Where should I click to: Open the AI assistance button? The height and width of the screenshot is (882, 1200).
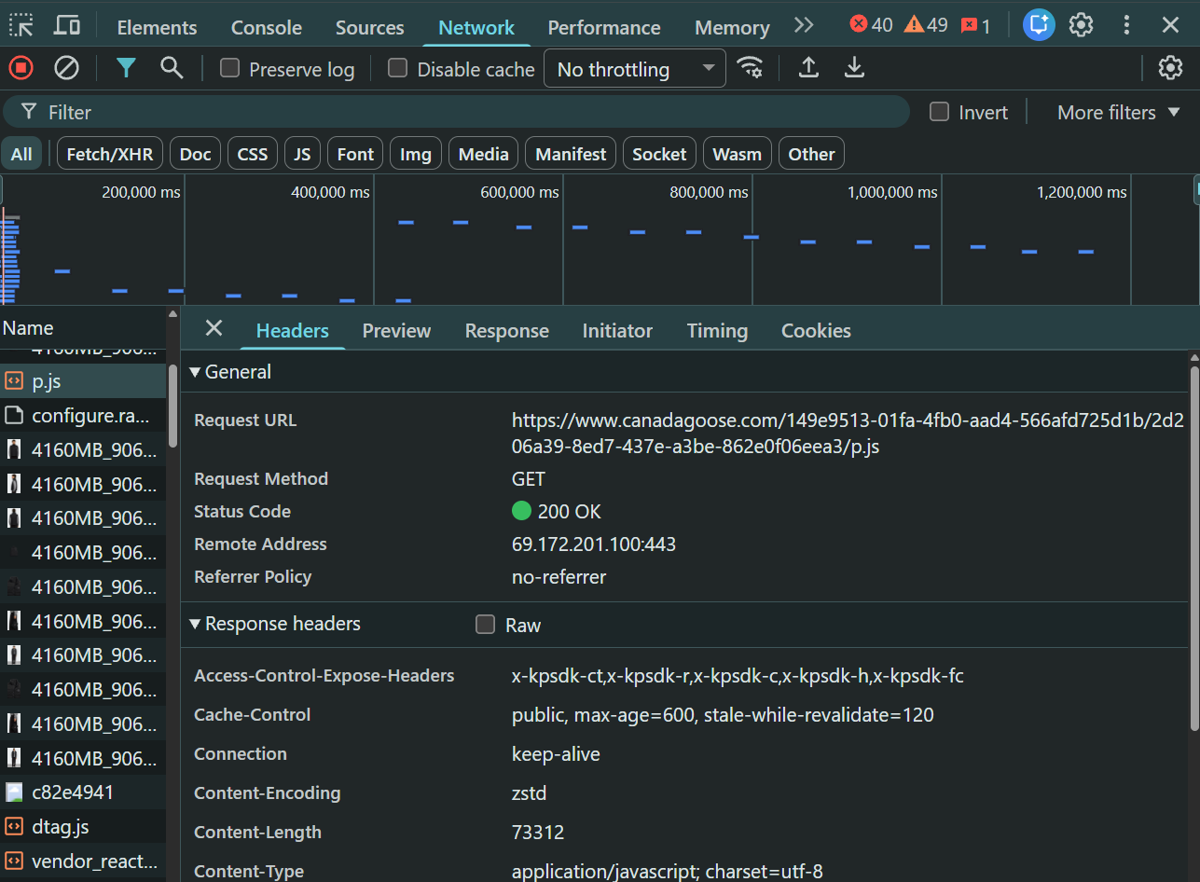click(1039, 25)
